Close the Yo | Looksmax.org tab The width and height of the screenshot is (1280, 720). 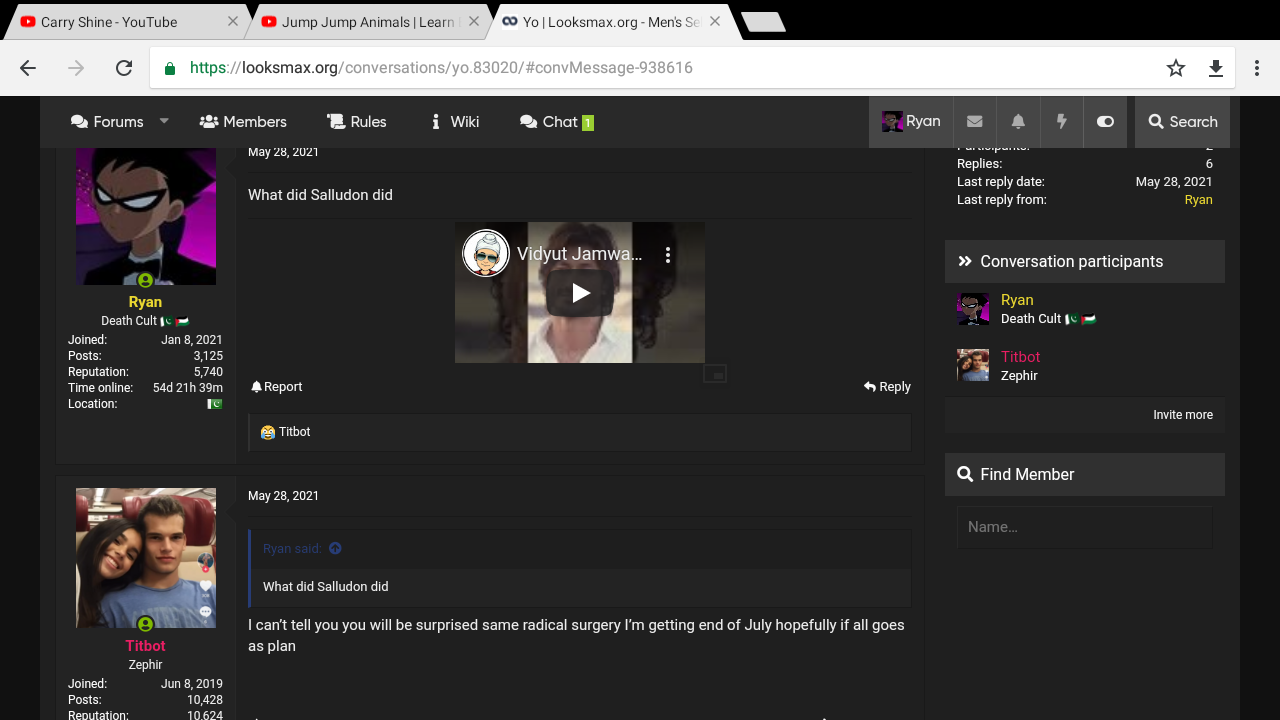coord(715,21)
